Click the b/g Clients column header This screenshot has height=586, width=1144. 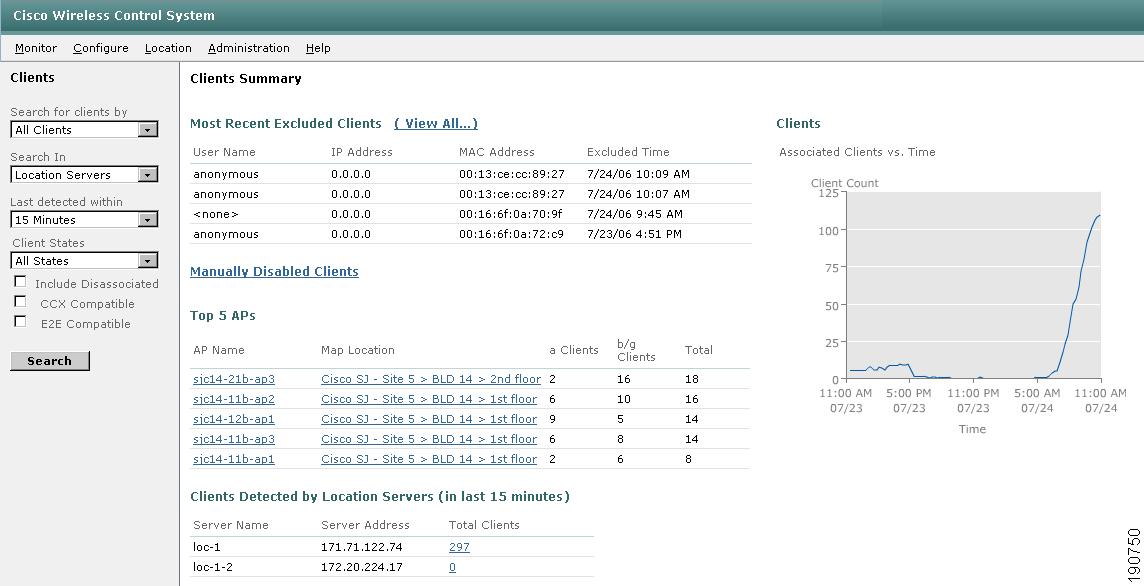click(636, 350)
